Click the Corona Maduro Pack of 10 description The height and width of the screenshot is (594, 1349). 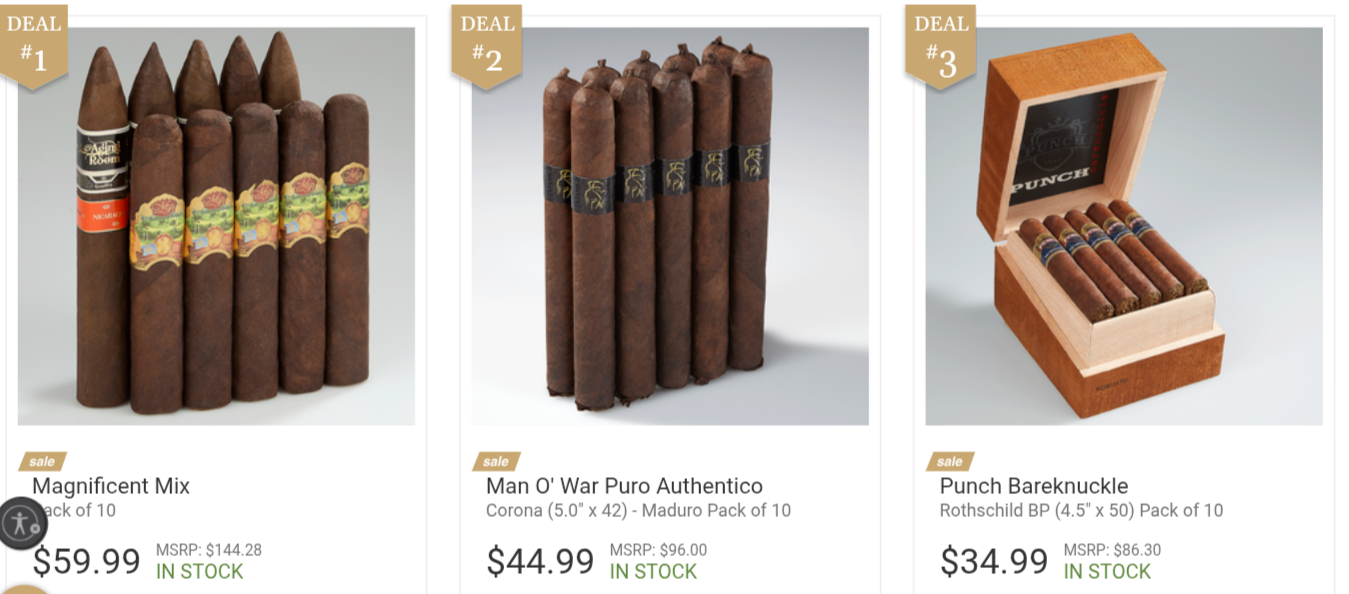pyautogui.click(x=638, y=510)
